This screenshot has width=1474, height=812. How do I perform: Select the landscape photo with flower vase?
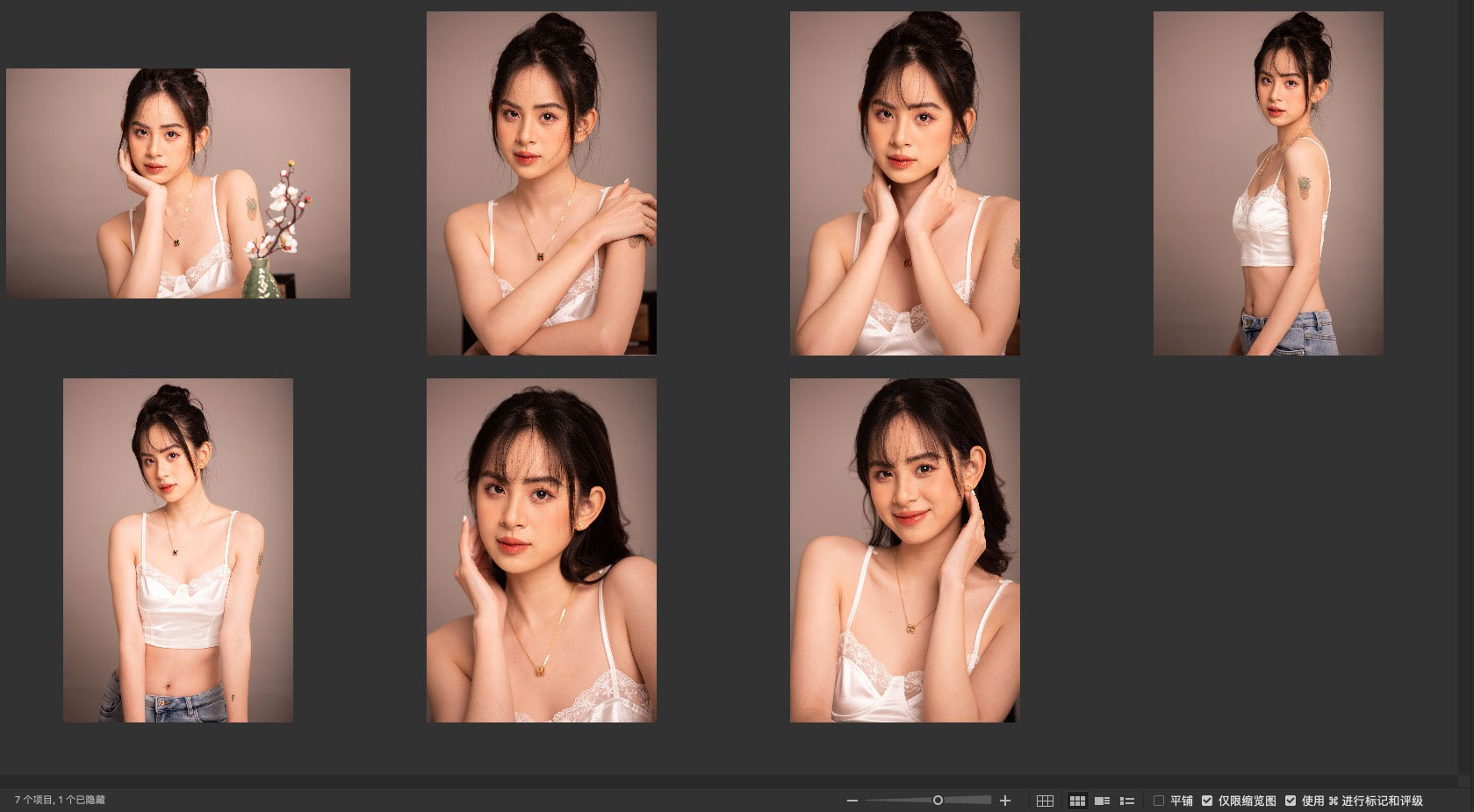point(178,183)
